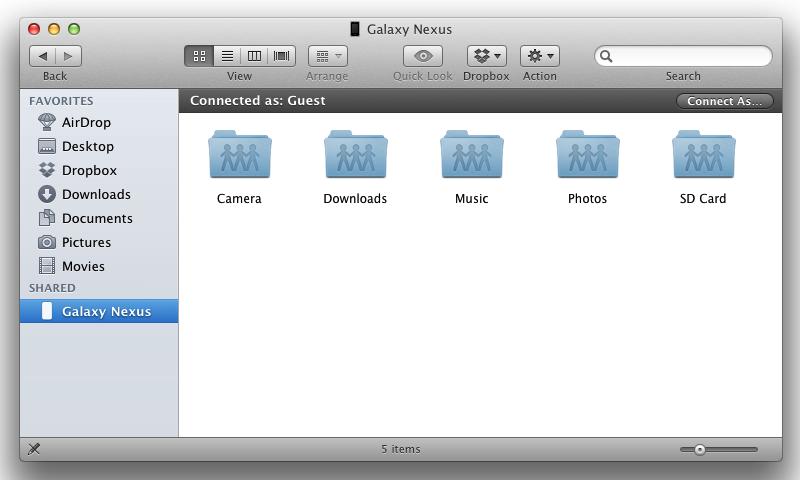The image size is (800, 480).
Task: Click the Quick Look eye button
Action: (x=423, y=56)
